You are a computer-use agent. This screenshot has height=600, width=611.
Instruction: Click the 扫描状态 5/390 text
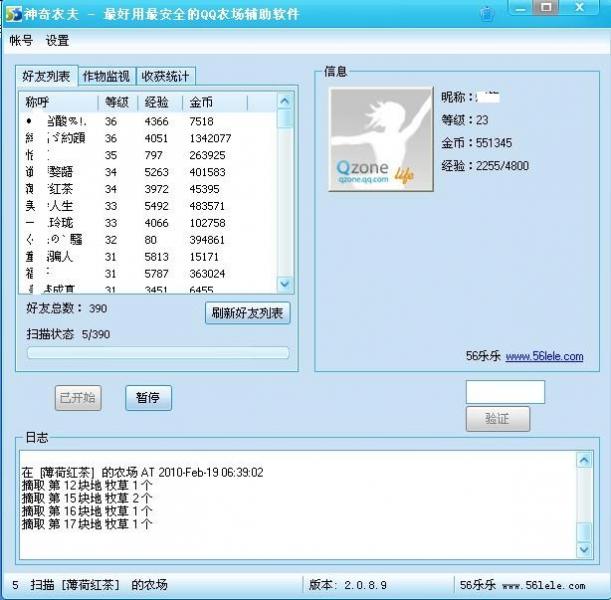tap(68, 334)
